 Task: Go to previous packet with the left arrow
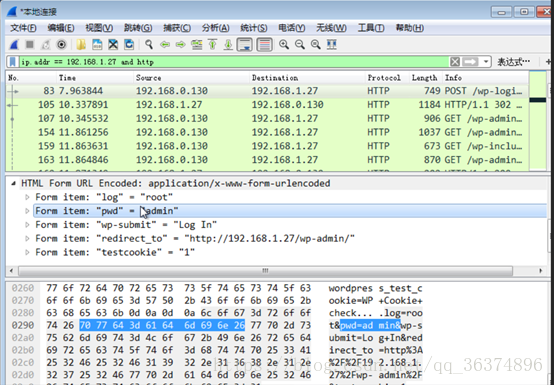(x=165, y=45)
